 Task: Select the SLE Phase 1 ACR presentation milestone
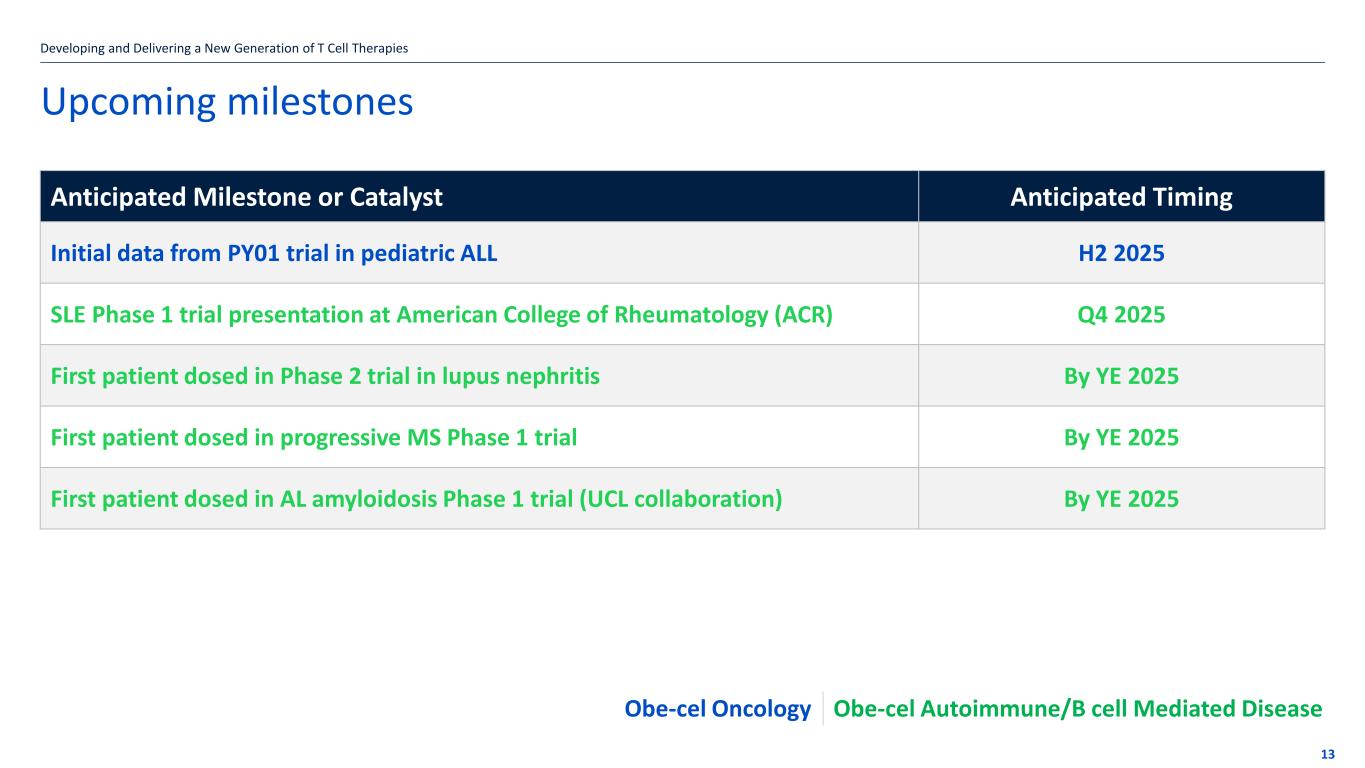click(441, 315)
